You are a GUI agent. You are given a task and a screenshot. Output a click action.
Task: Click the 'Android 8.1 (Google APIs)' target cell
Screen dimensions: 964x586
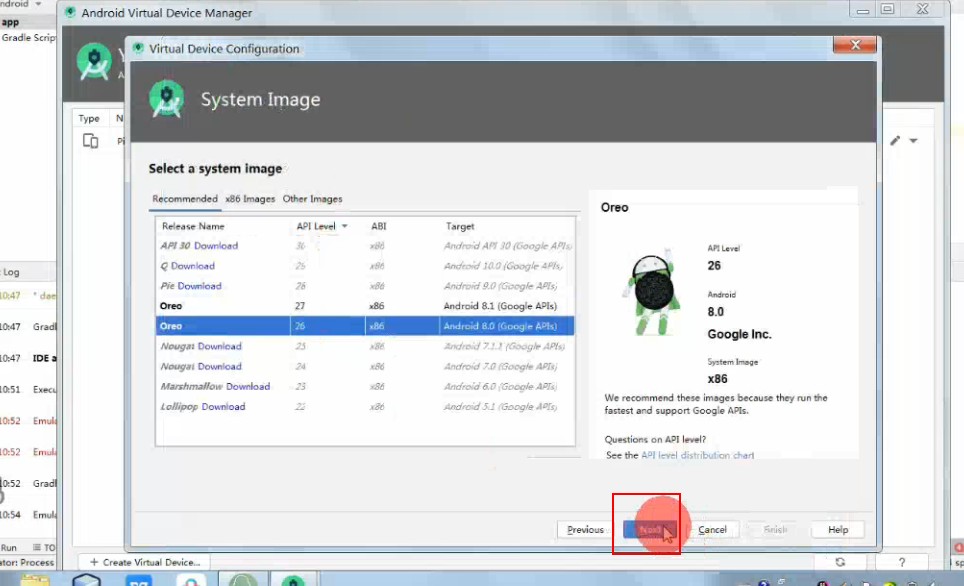pos(500,306)
